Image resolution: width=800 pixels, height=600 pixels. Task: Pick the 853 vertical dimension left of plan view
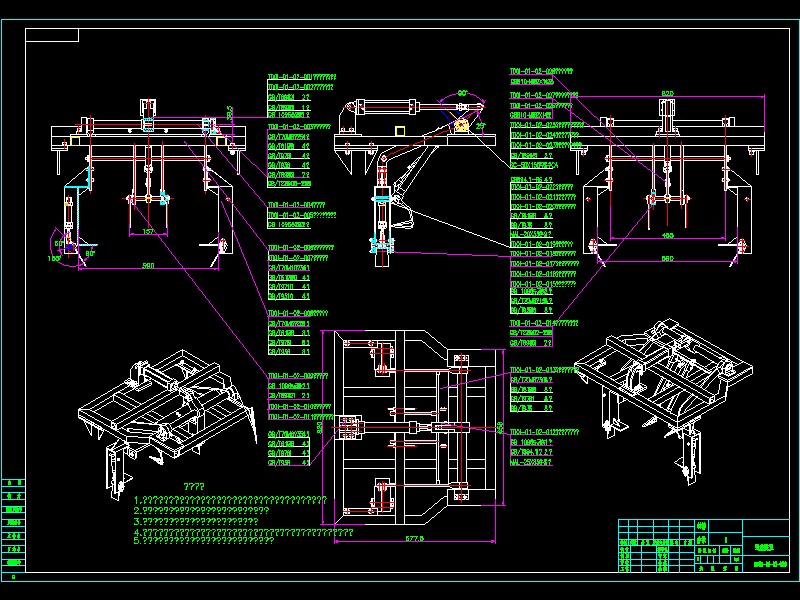(320, 427)
